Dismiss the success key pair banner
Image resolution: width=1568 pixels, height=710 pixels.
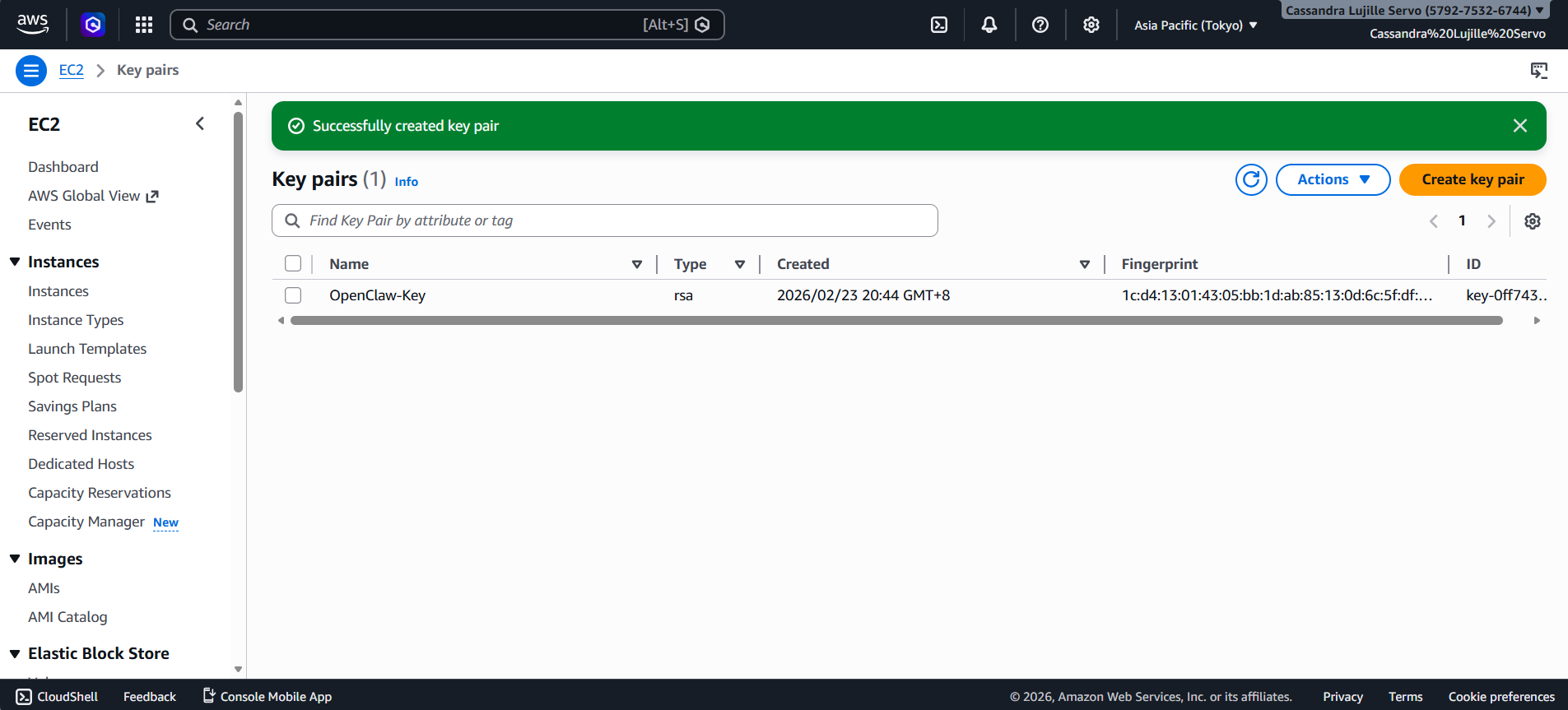click(1520, 126)
